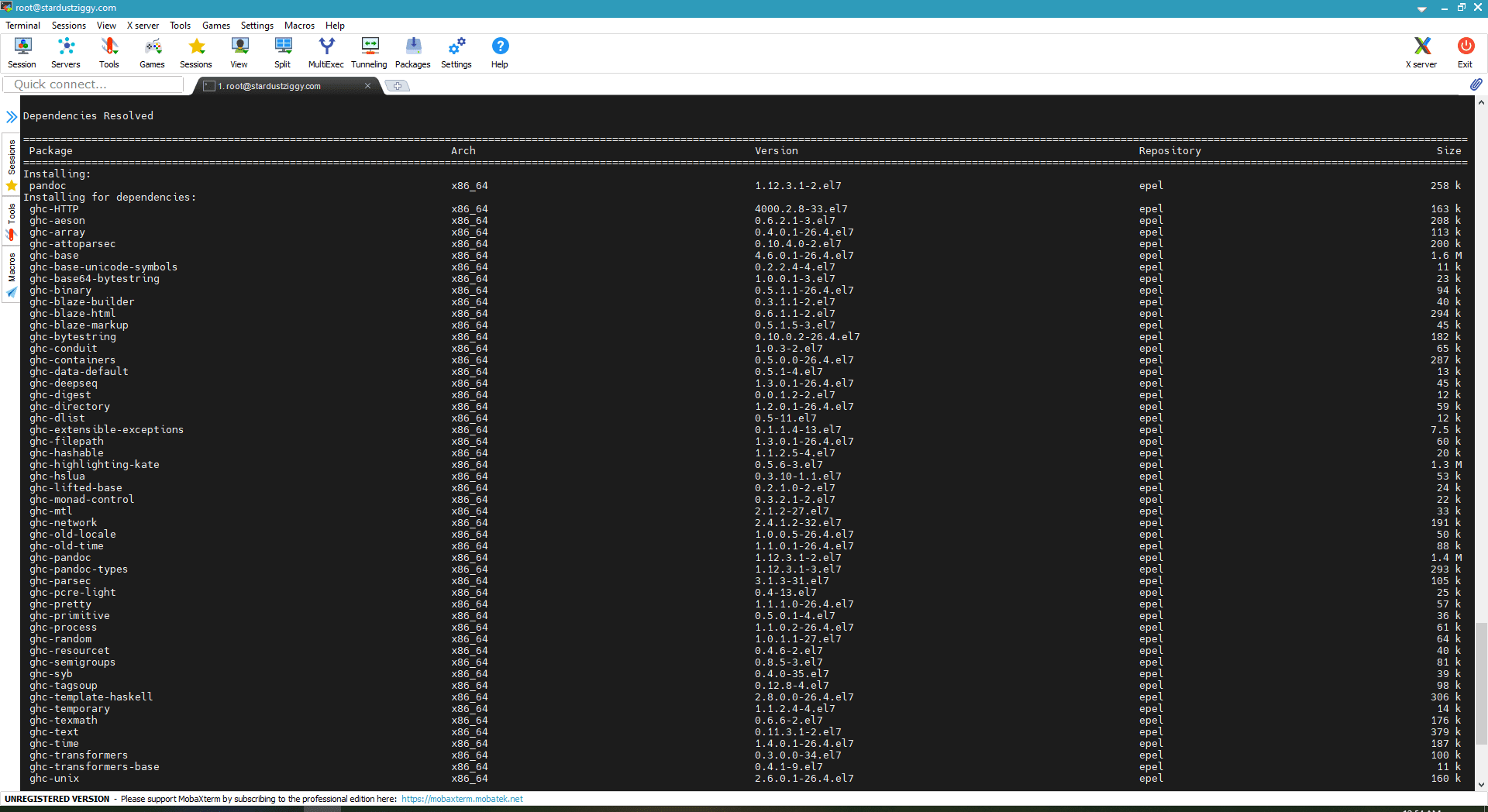The image size is (1488, 812).
Task: Follow the mobaxterm.mobatek.net subscription link
Action: click(462, 799)
